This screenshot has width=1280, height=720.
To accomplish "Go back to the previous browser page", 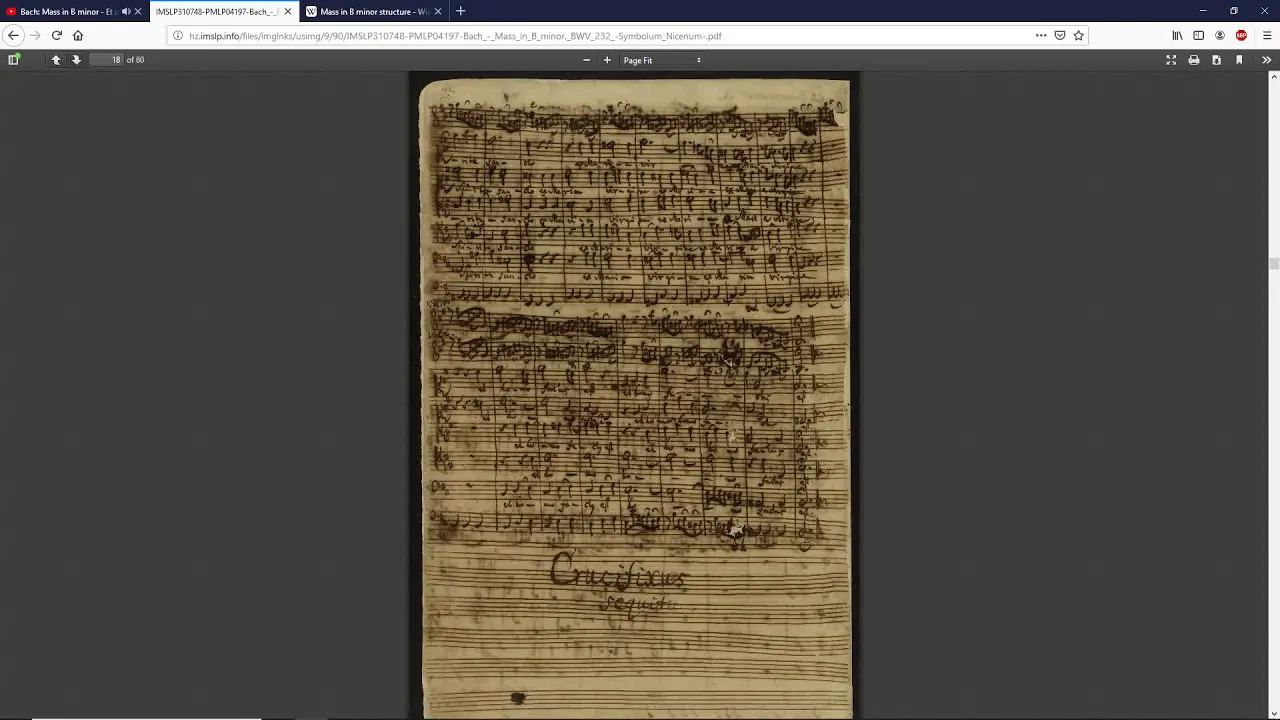I will pos(13,35).
